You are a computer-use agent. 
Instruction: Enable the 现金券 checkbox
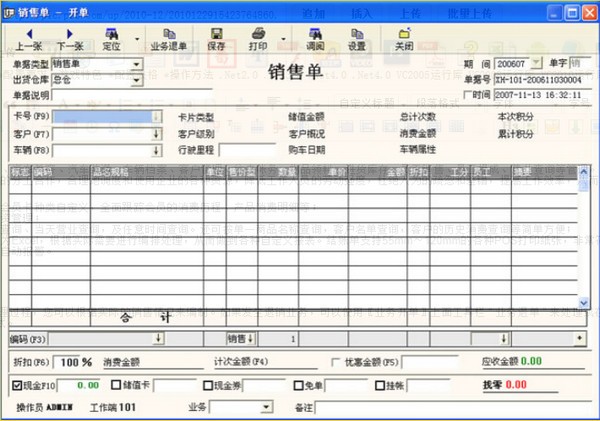point(208,385)
